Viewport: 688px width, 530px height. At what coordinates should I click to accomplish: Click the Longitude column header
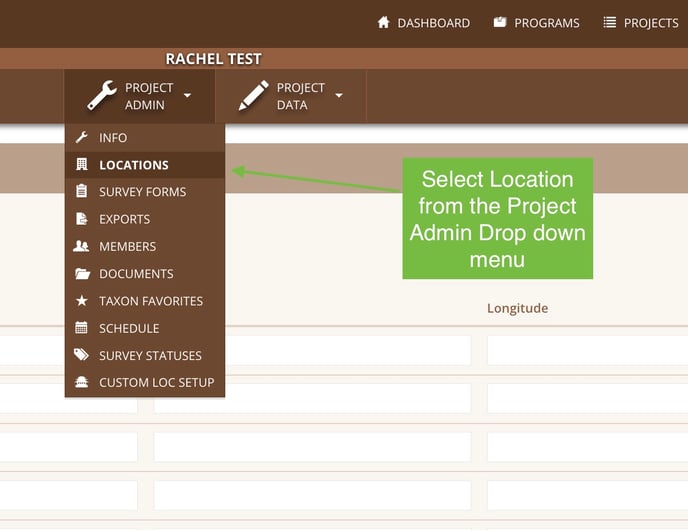tap(517, 308)
